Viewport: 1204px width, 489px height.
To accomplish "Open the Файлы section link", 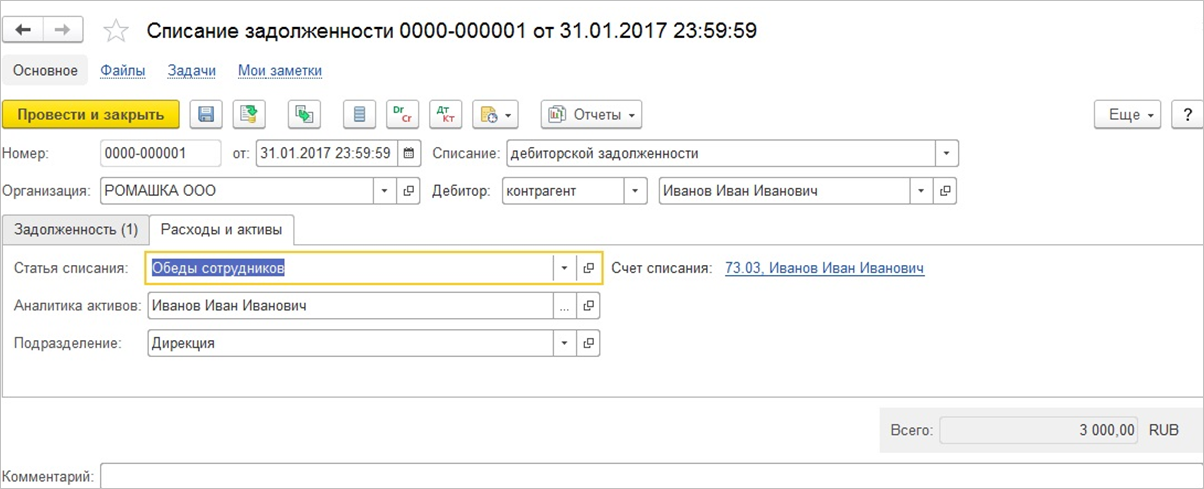I will click(x=123, y=71).
